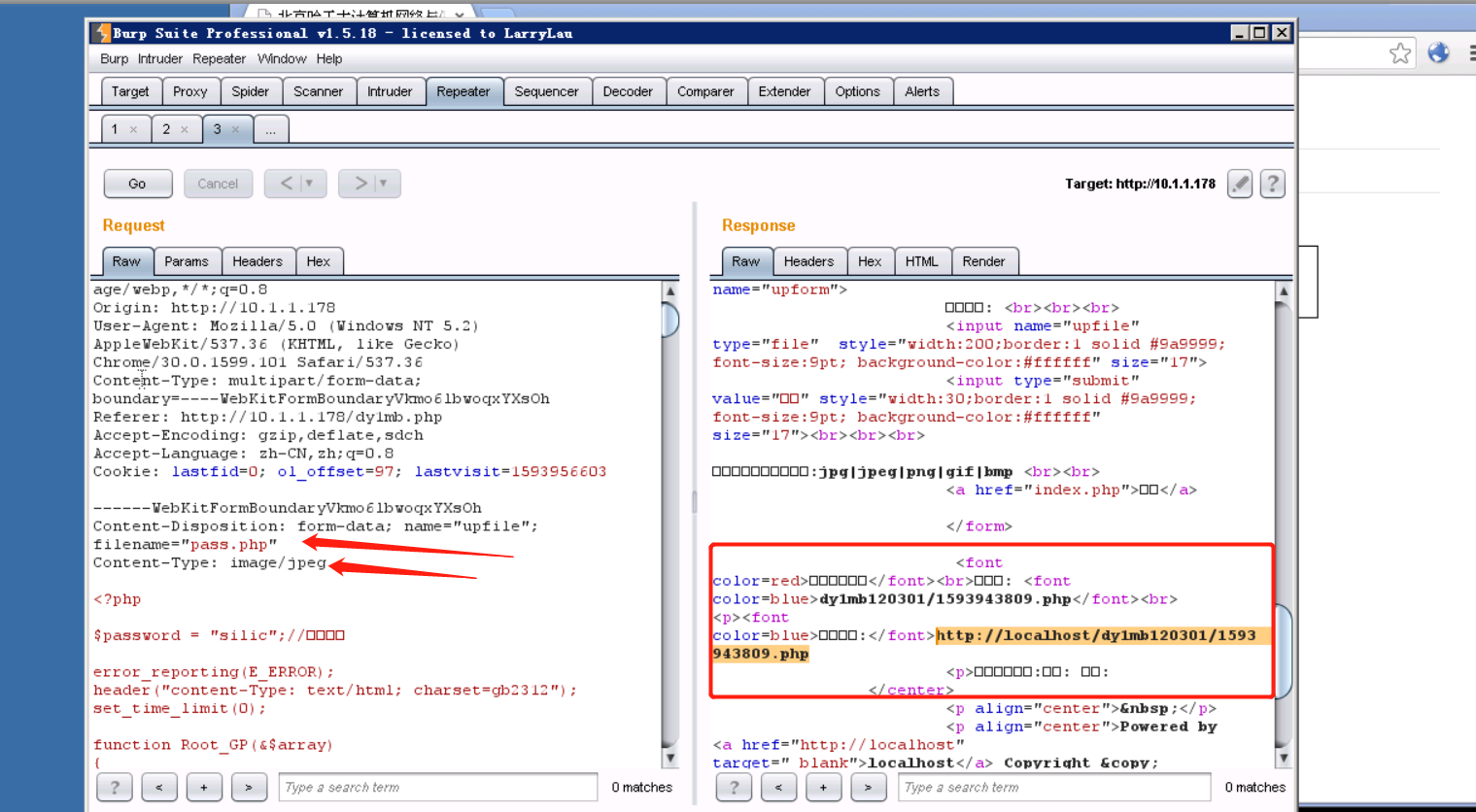Click the bookmark star in the browser window

click(1400, 53)
